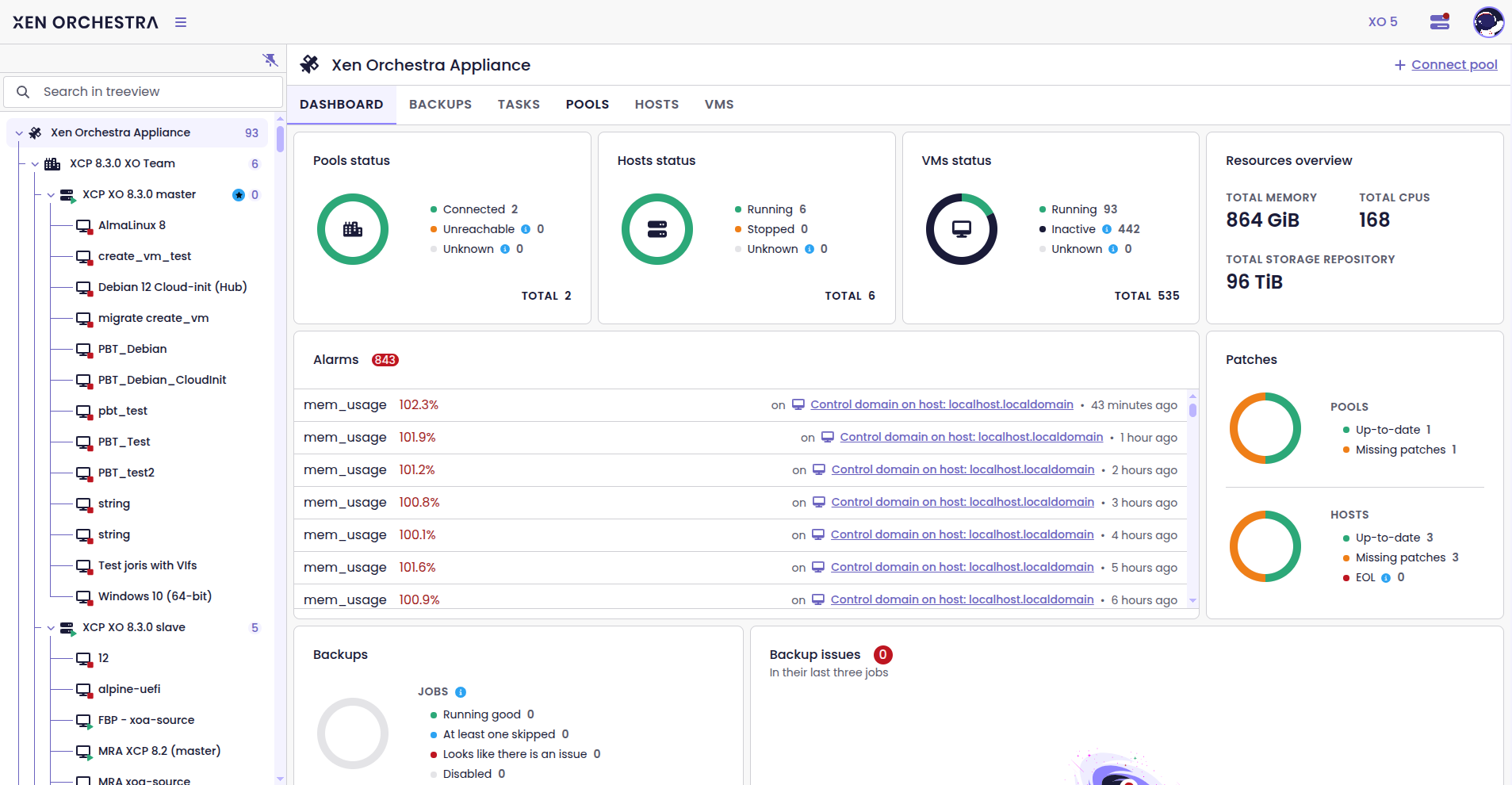Switch to XO 5 interface link
The image size is (1512, 785).
(x=1383, y=22)
